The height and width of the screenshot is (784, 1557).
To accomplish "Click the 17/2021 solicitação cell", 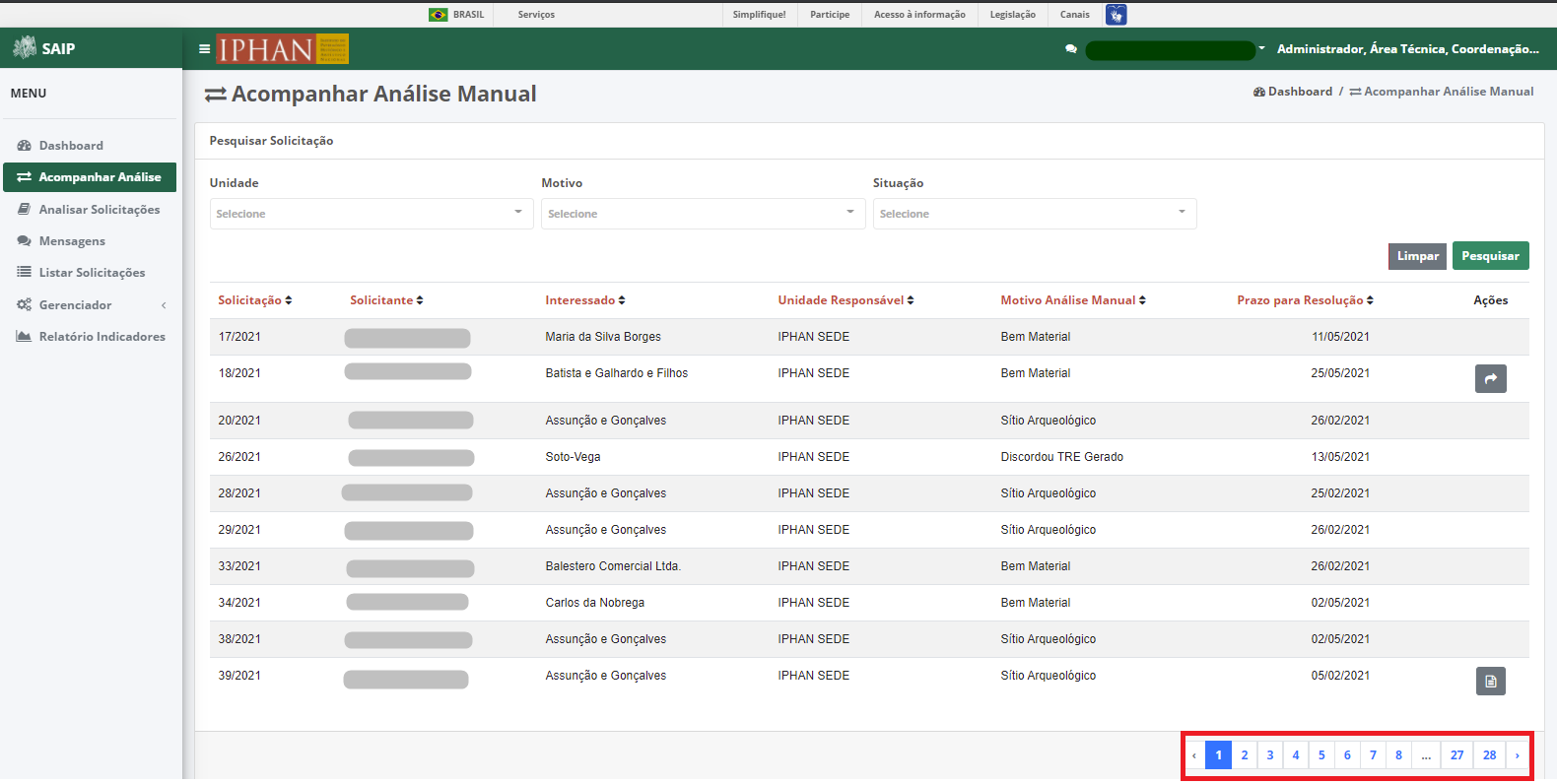I will coord(239,337).
